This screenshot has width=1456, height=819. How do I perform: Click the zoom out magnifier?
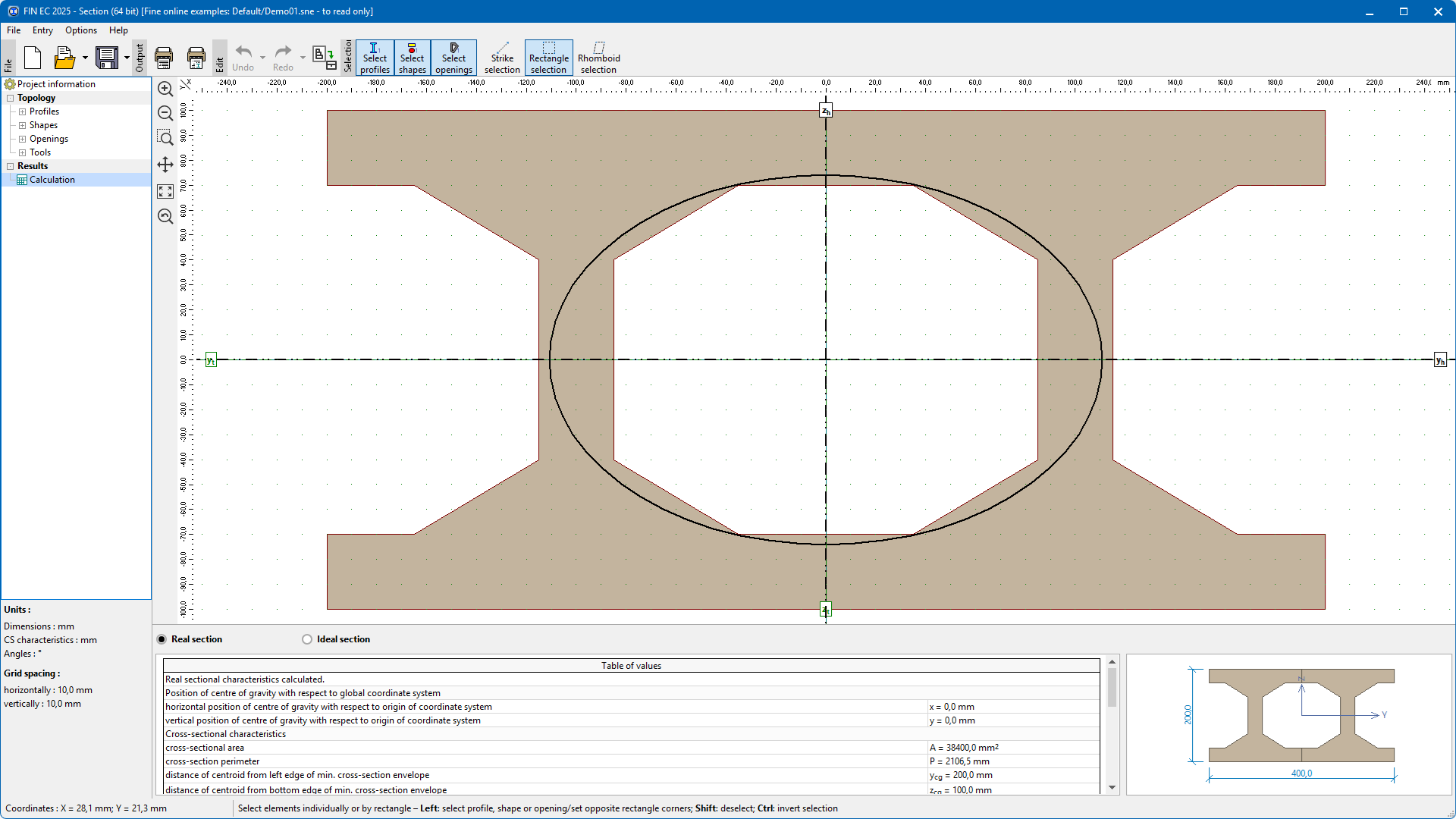coord(165,114)
